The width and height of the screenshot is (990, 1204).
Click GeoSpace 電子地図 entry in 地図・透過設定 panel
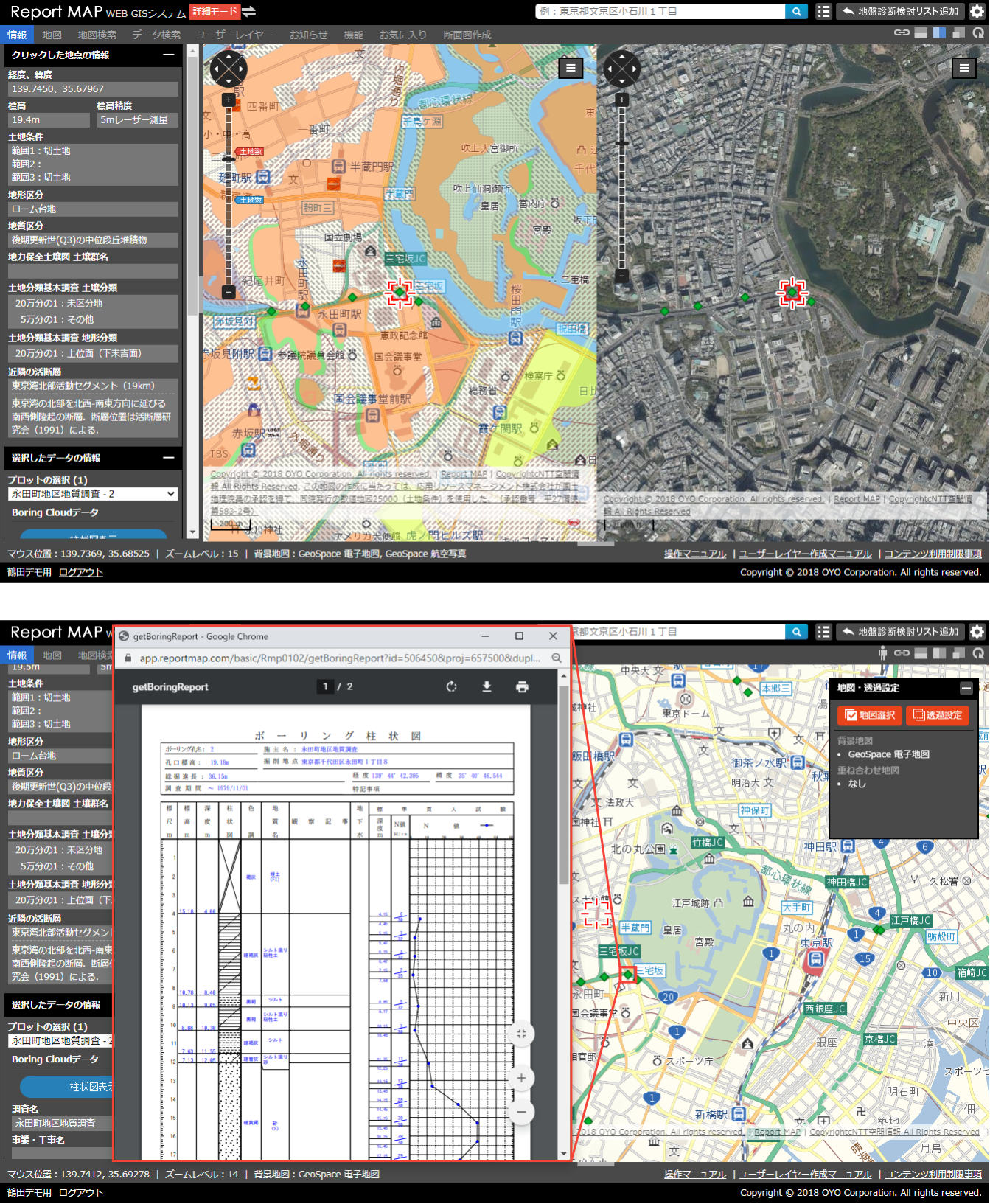tap(888, 754)
